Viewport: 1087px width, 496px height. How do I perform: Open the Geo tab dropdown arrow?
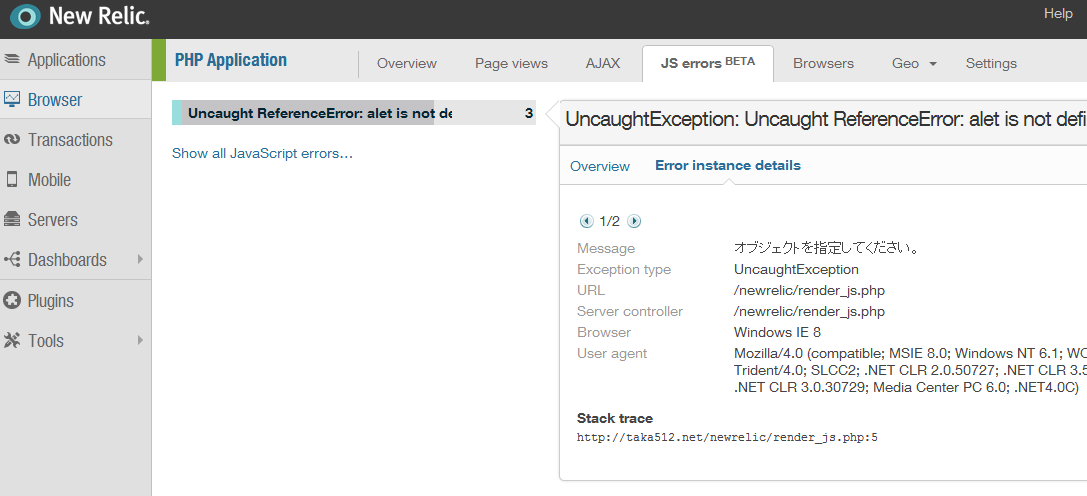(932, 64)
